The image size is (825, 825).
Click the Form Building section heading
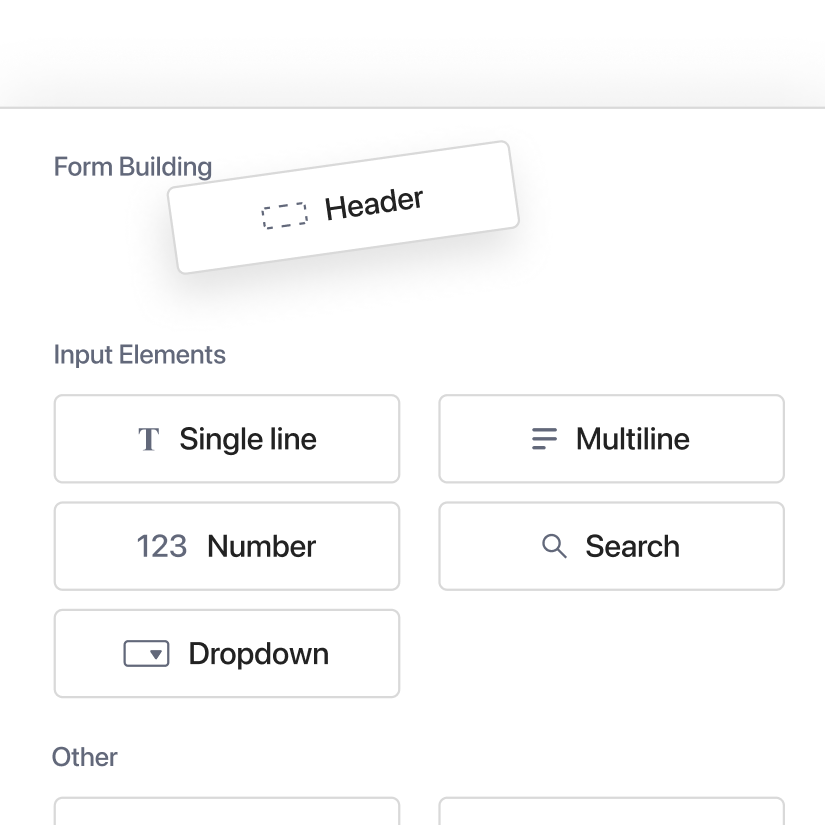coord(133,166)
